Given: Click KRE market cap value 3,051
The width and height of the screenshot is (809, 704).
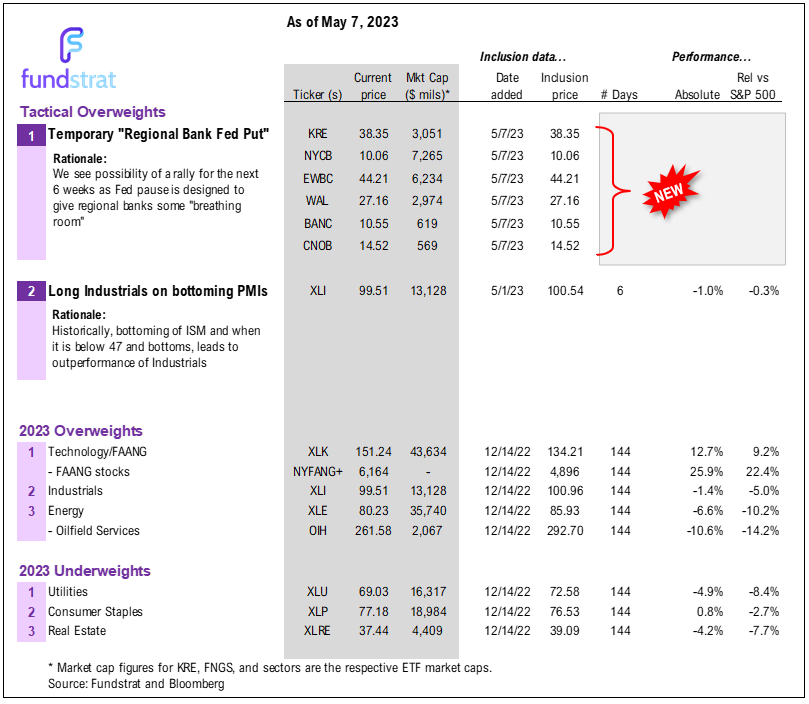Looking at the screenshot, I should [427, 134].
